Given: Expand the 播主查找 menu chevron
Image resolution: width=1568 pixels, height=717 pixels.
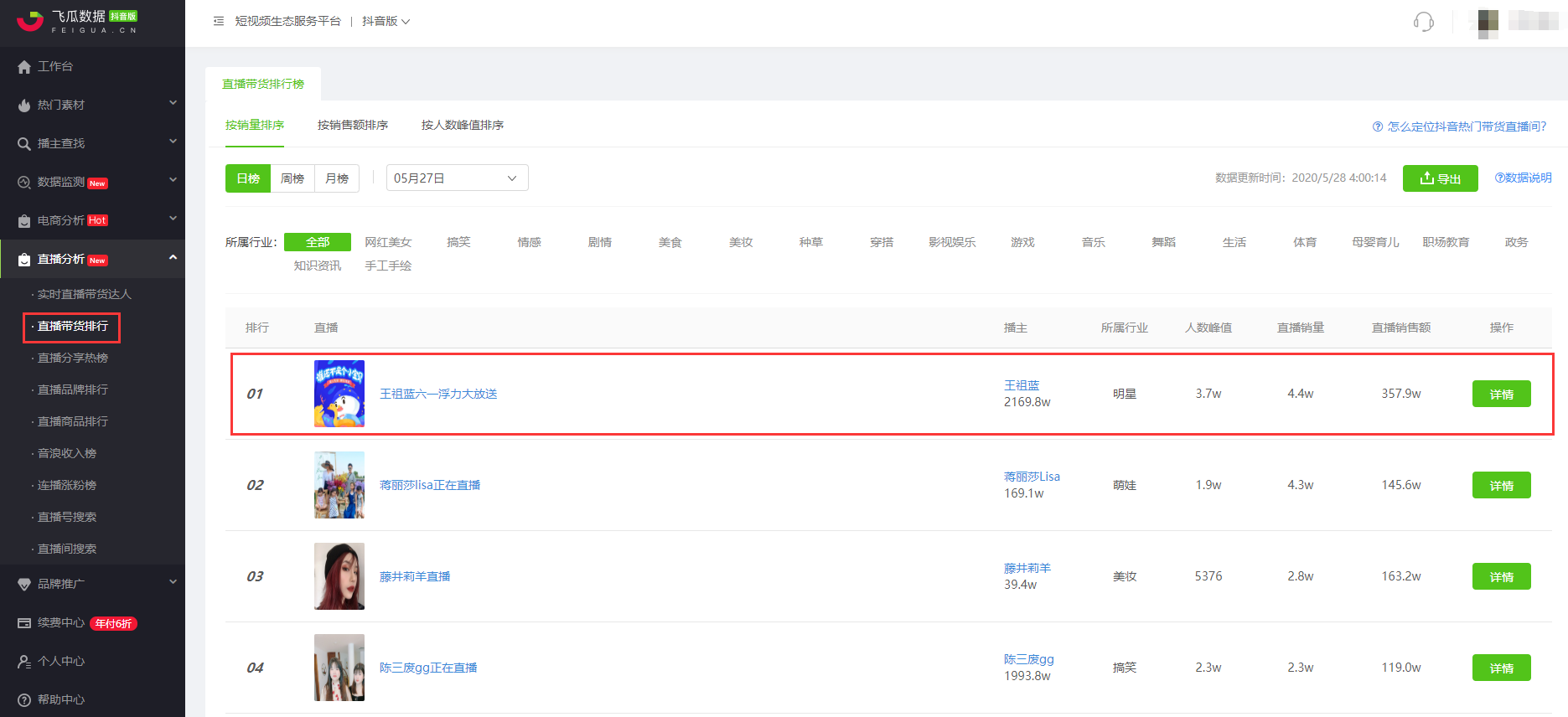Looking at the screenshot, I should 173,142.
